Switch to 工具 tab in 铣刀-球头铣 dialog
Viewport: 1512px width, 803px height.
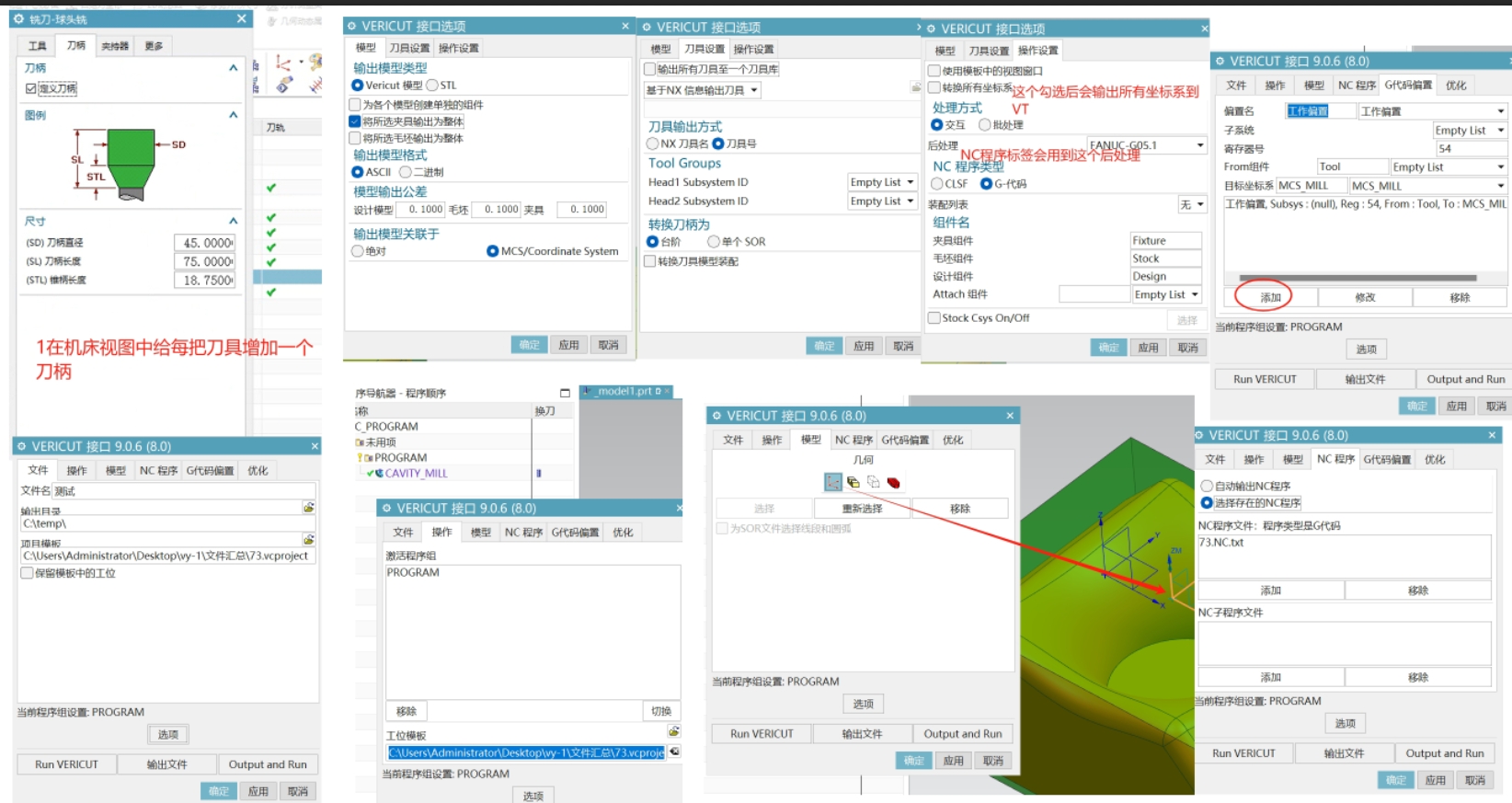[38, 46]
